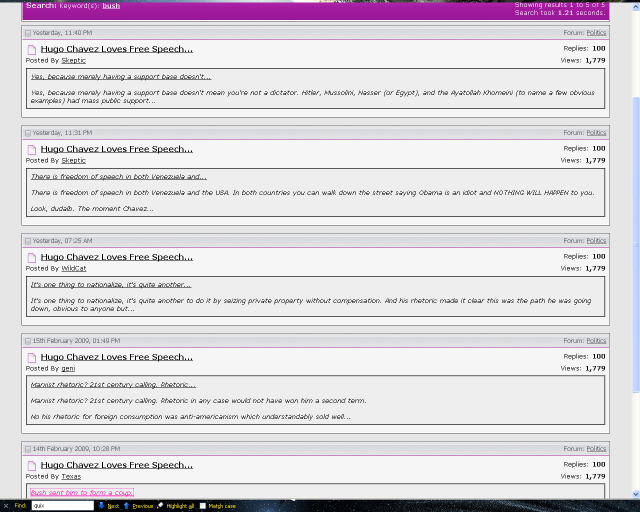The image size is (640, 512).
Task: Open Hugo Chavez thread title posted by WildCat
Action: (x=116, y=257)
